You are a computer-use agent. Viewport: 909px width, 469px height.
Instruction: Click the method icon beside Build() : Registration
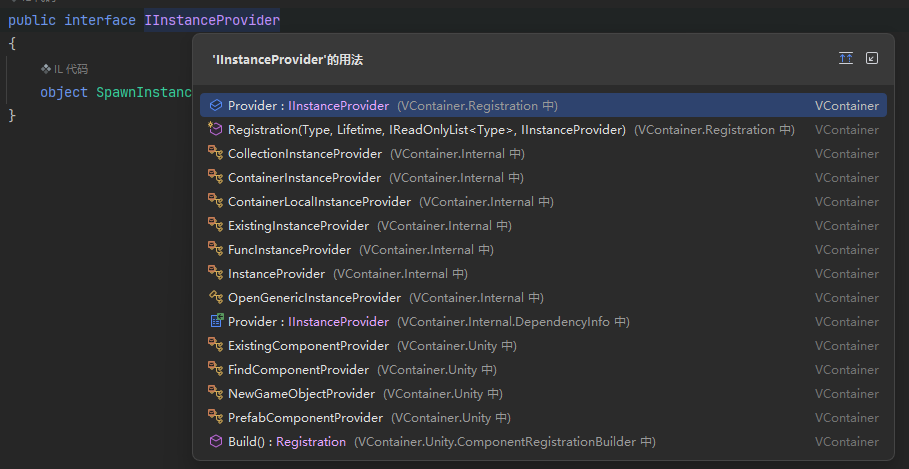(x=214, y=441)
